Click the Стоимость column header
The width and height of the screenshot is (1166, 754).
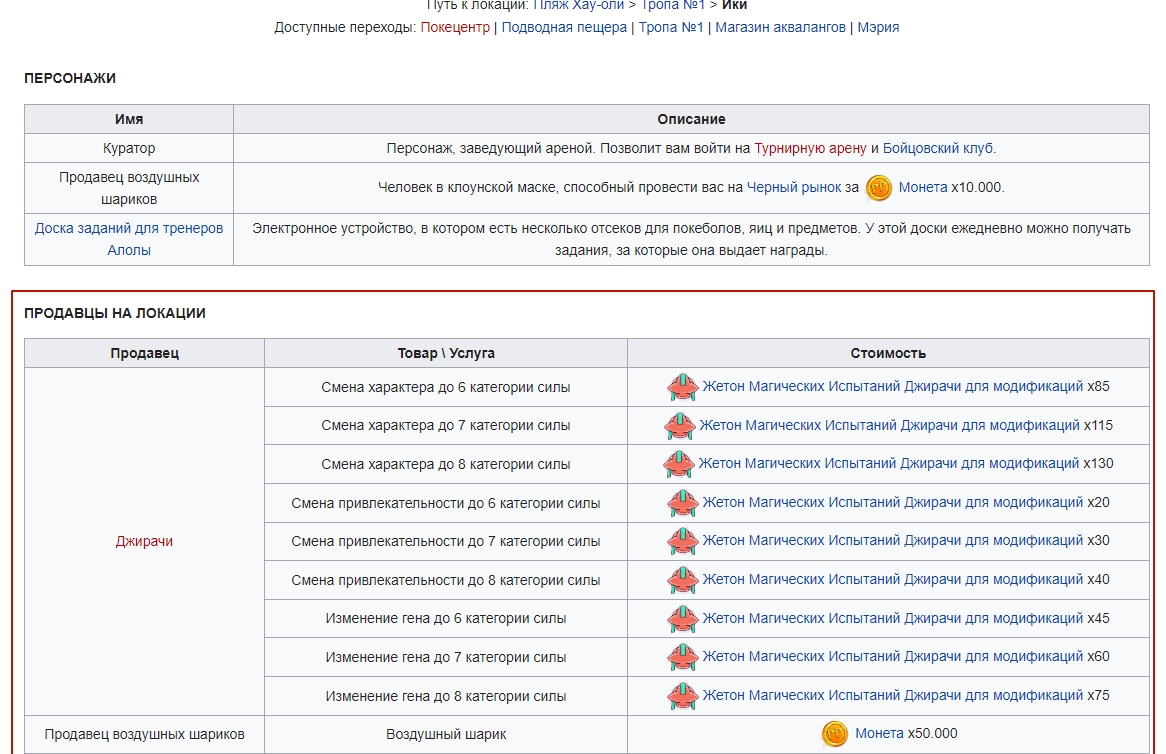pos(888,353)
